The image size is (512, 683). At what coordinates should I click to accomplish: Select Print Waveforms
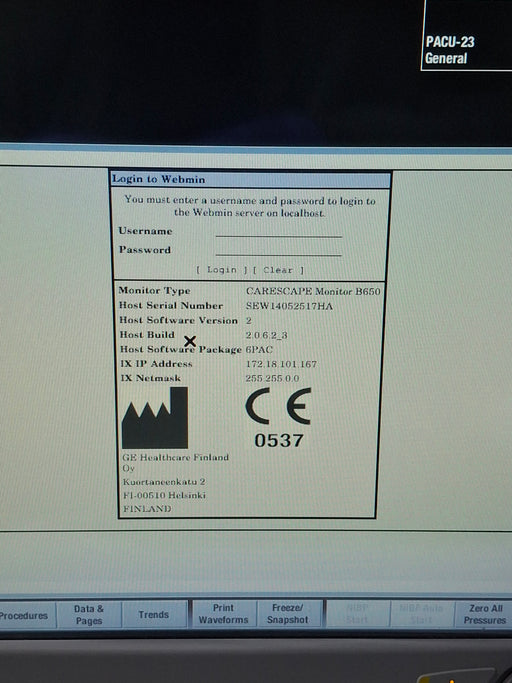tap(224, 614)
